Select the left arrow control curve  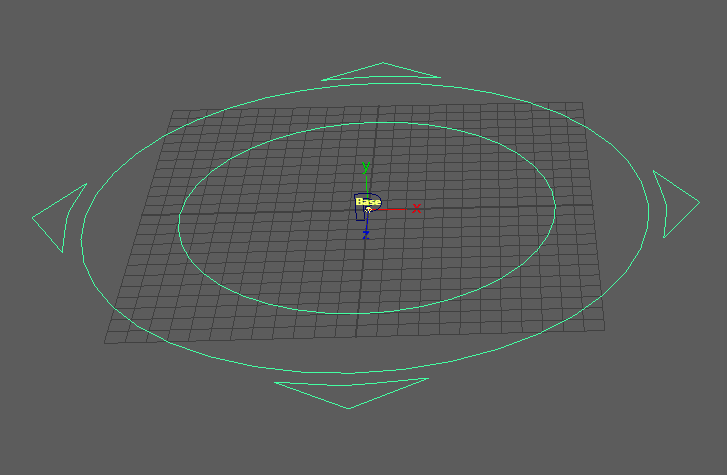point(59,218)
